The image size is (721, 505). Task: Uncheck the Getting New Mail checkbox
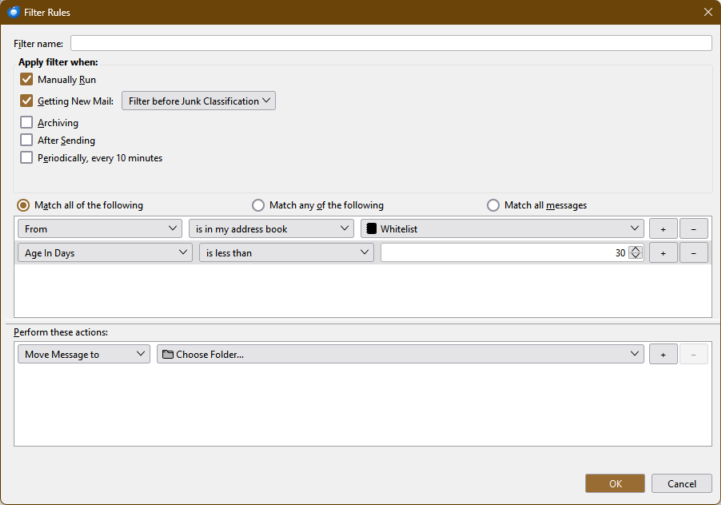[27, 101]
